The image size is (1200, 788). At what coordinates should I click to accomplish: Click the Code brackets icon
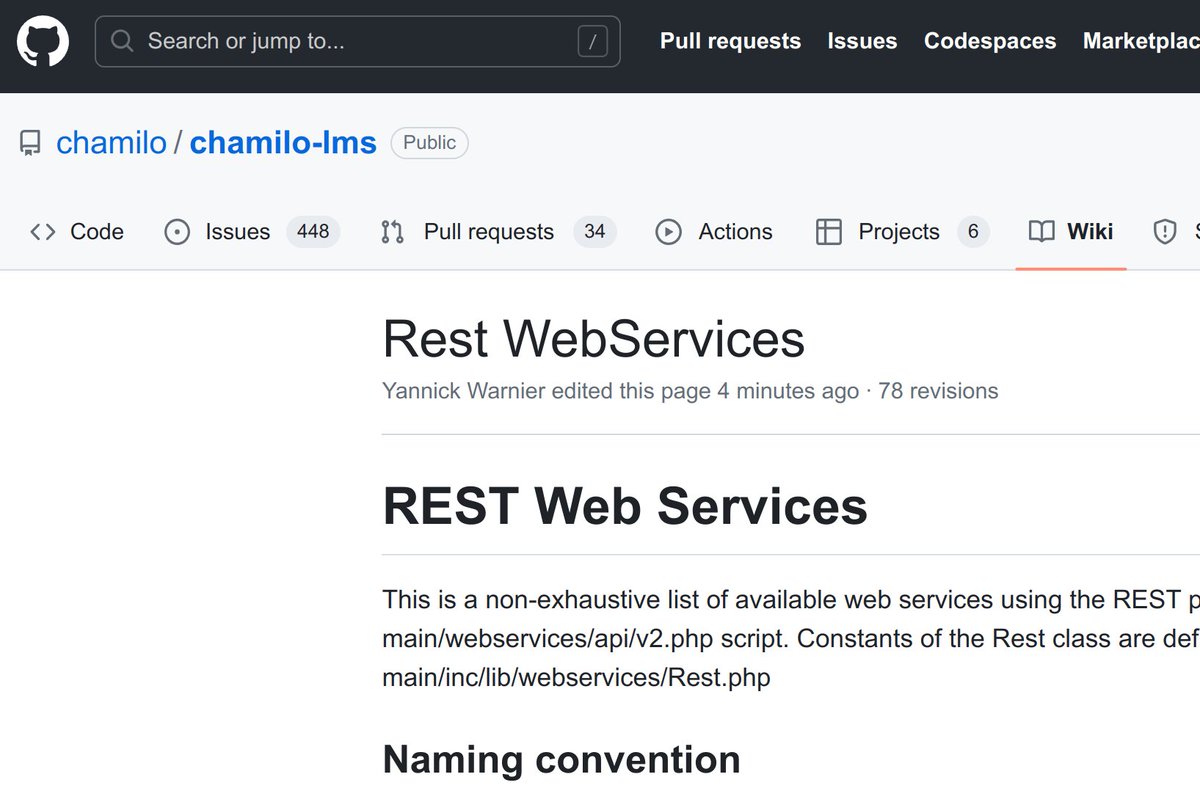(43, 232)
